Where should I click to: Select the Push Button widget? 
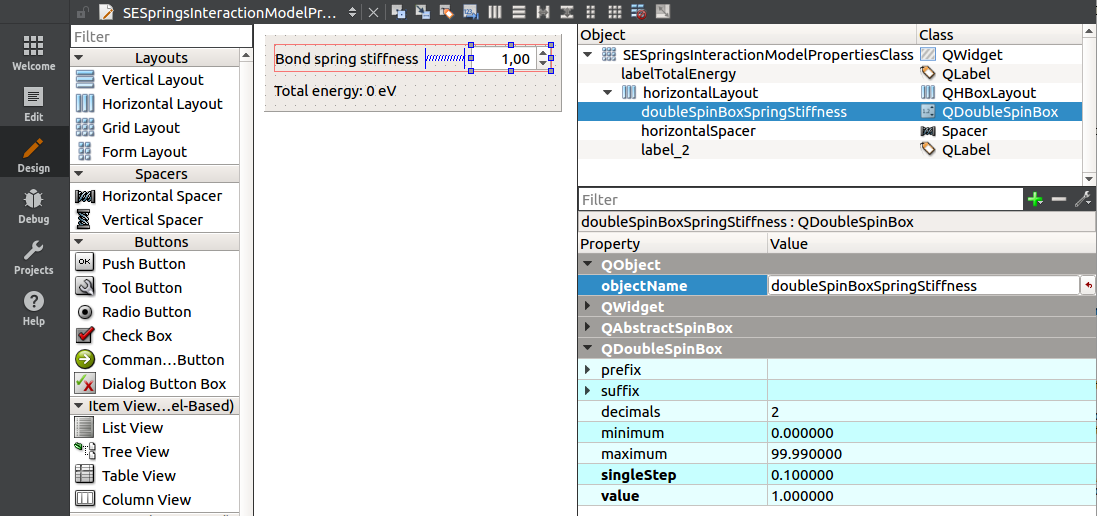click(x=143, y=264)
